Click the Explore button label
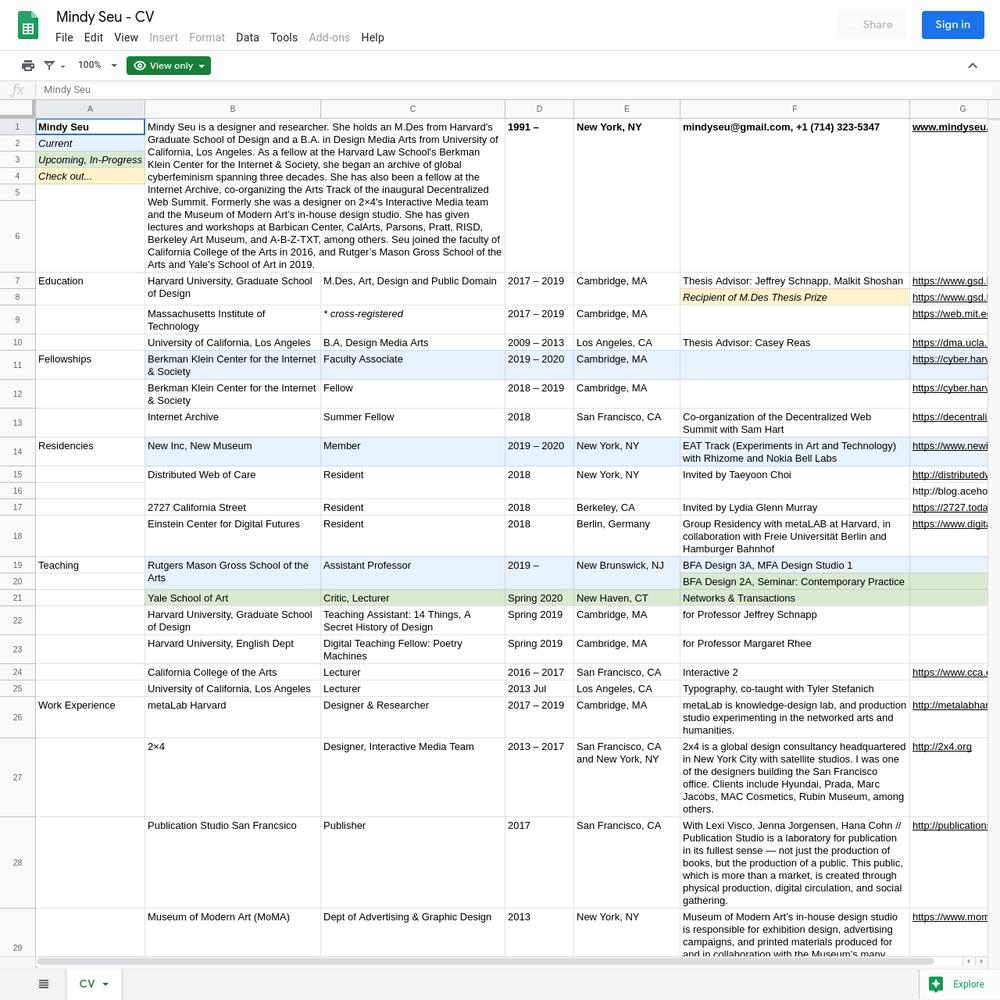This screenshot has height=1000, width=1000. [x=968, y=984]
